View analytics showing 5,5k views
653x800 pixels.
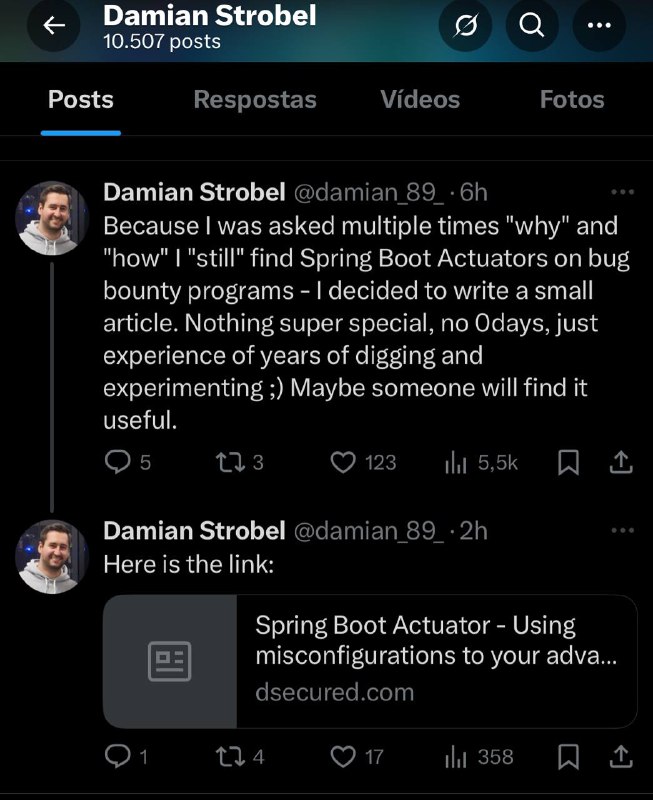457,462
